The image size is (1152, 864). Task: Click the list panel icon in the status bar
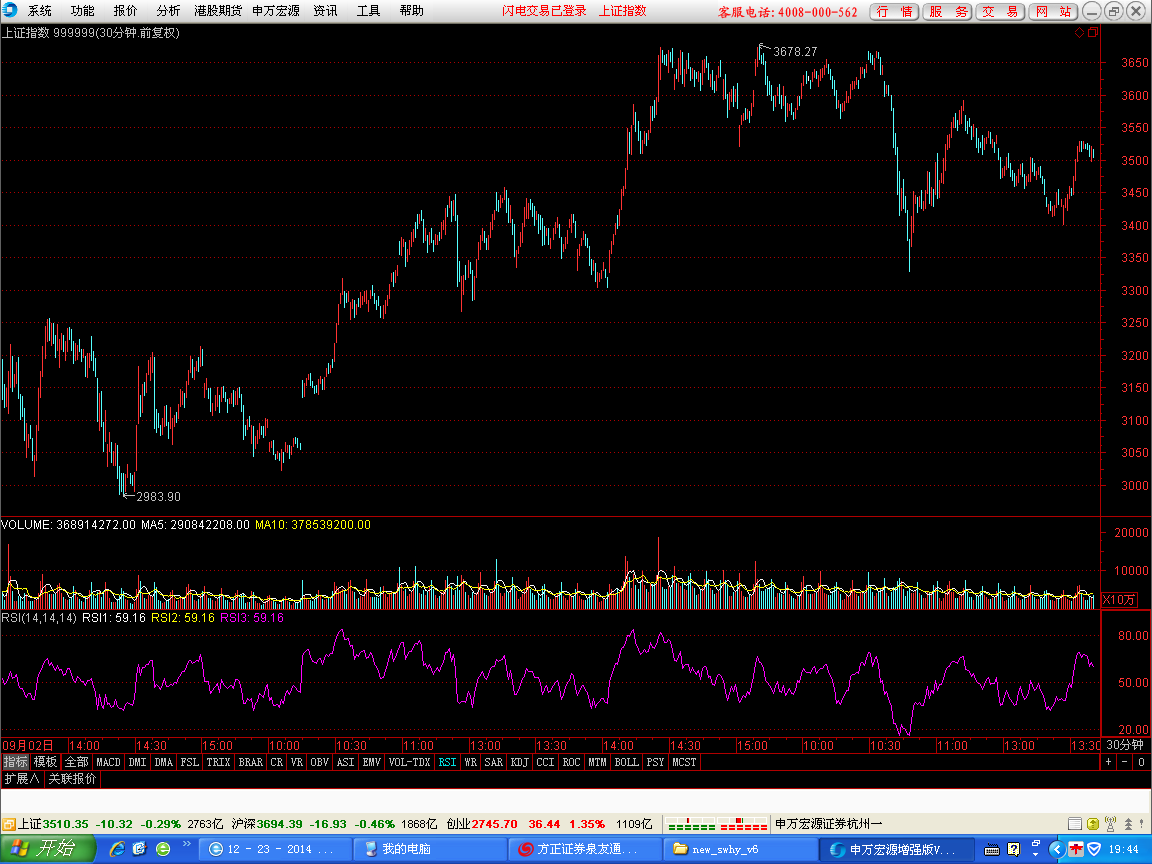[x=1075, y=824]
